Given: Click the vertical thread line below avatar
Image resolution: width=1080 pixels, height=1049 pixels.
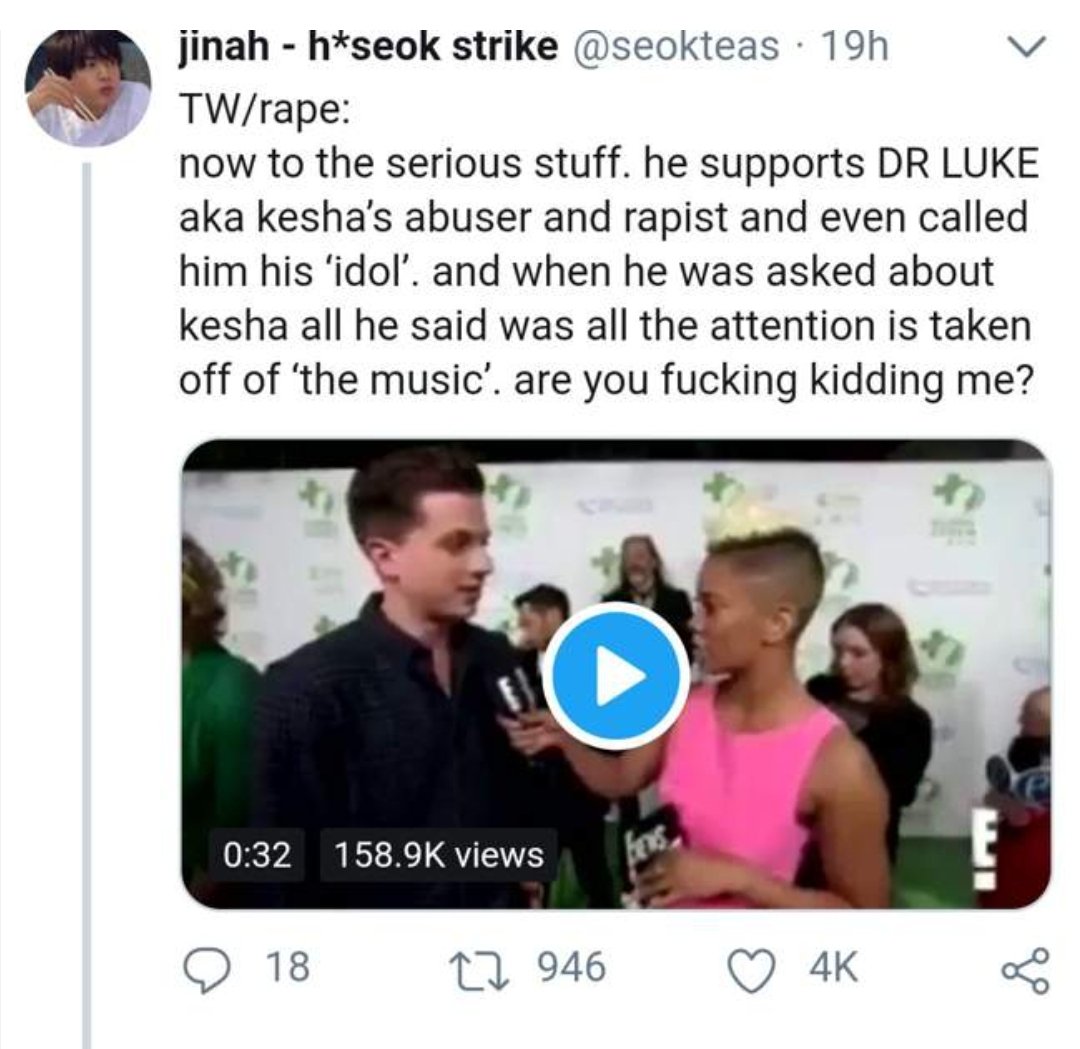Looking at the screenshot, I should point(87,600).
